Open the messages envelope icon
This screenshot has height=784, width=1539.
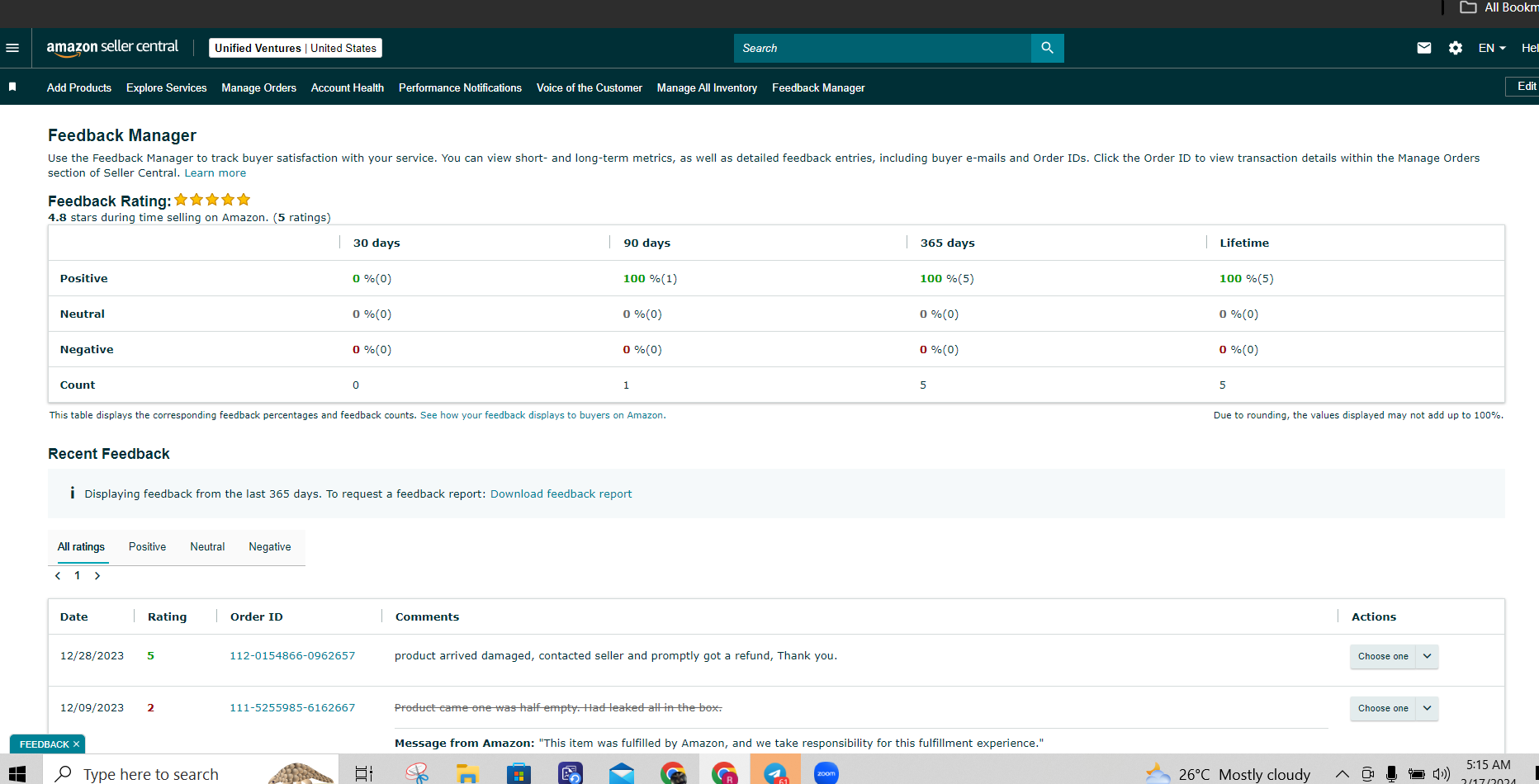(x=1424, y=48)
